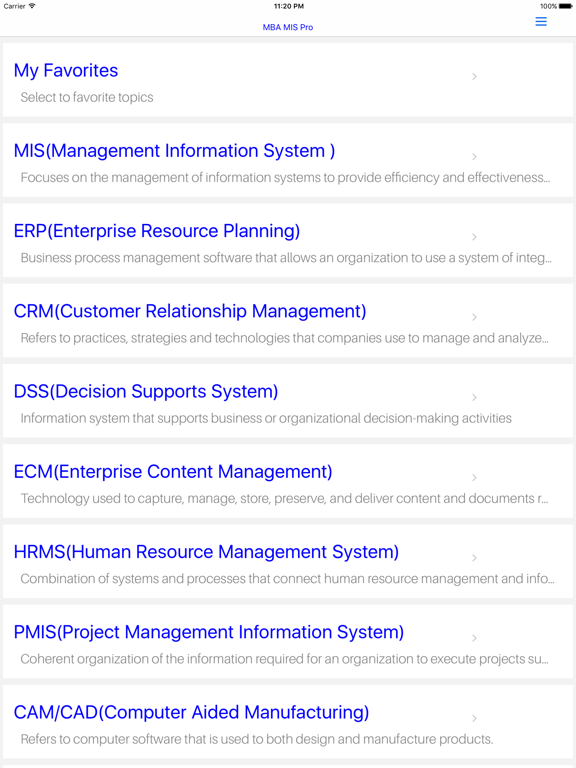This screenshot has height=768, width=576.
Task: Open PMIS(Project Management Information System) topic
Action: [209, 632]
